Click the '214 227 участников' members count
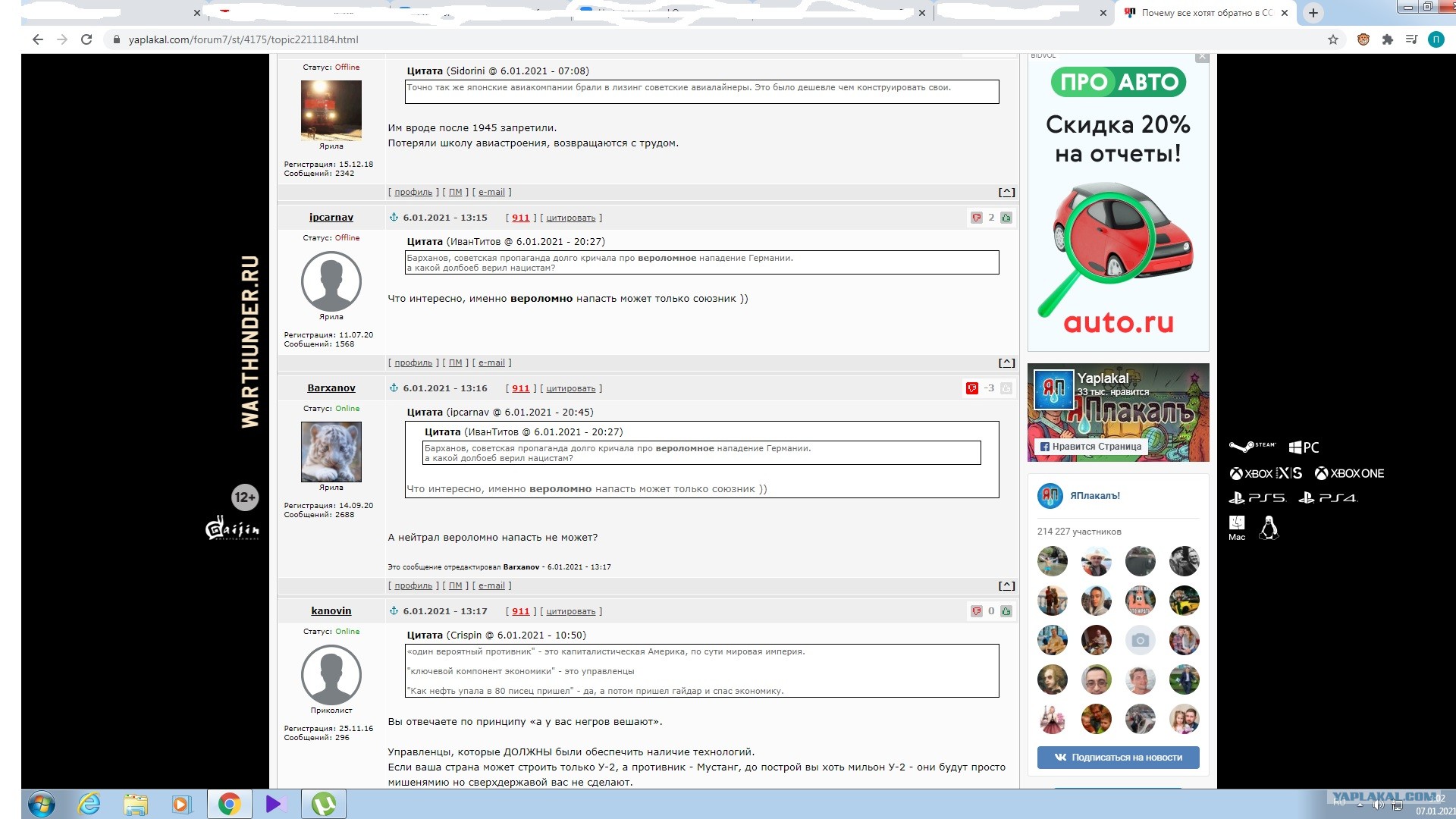The image size is (1456, 819). 1079,532
